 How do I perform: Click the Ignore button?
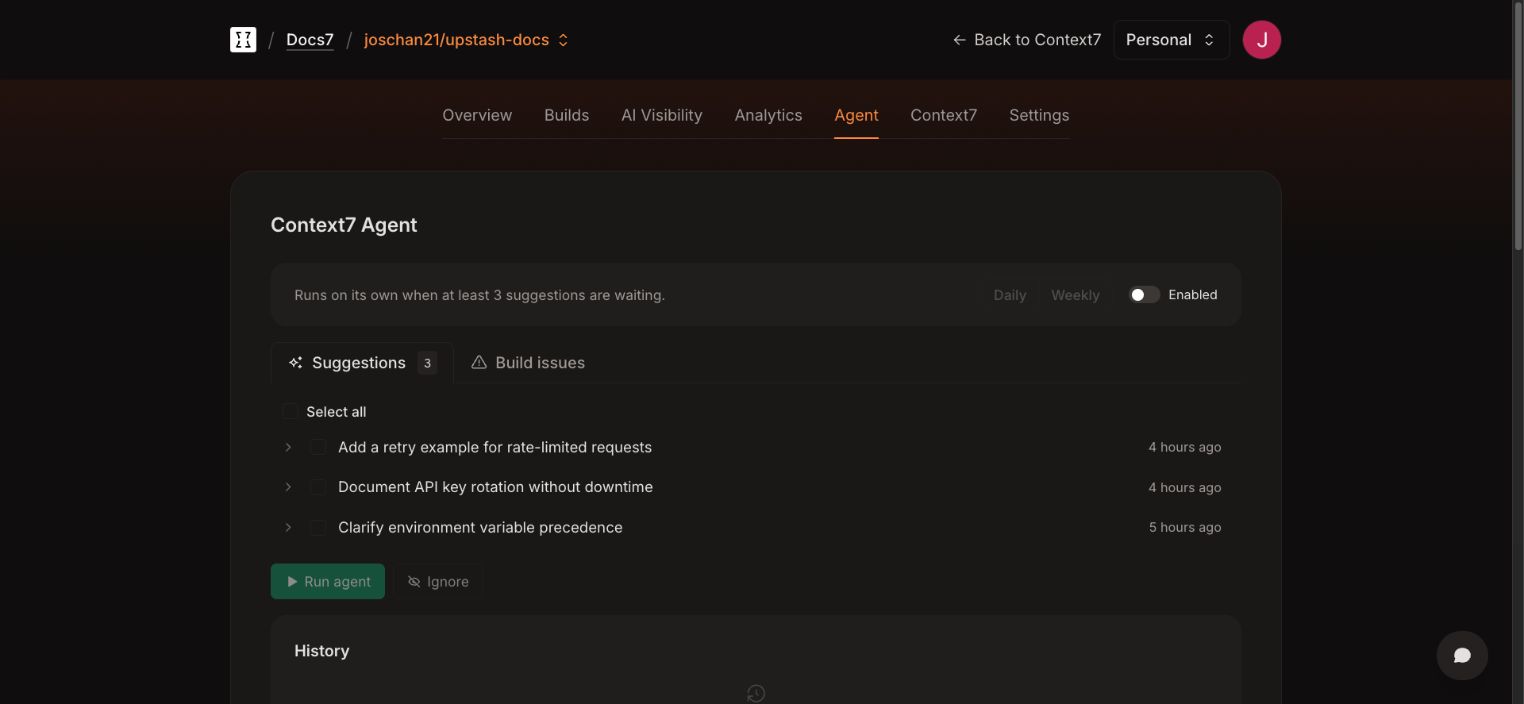coord(438,582)
